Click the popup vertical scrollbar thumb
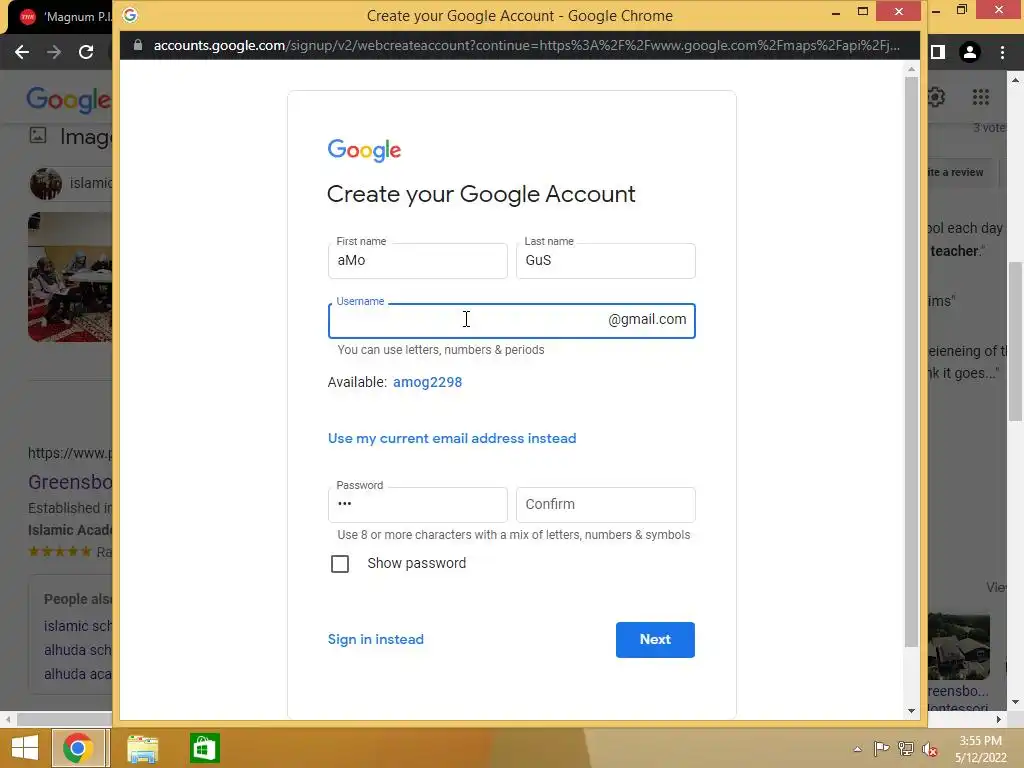Screen dimensions: 1024x768 [x=911, y=362]
